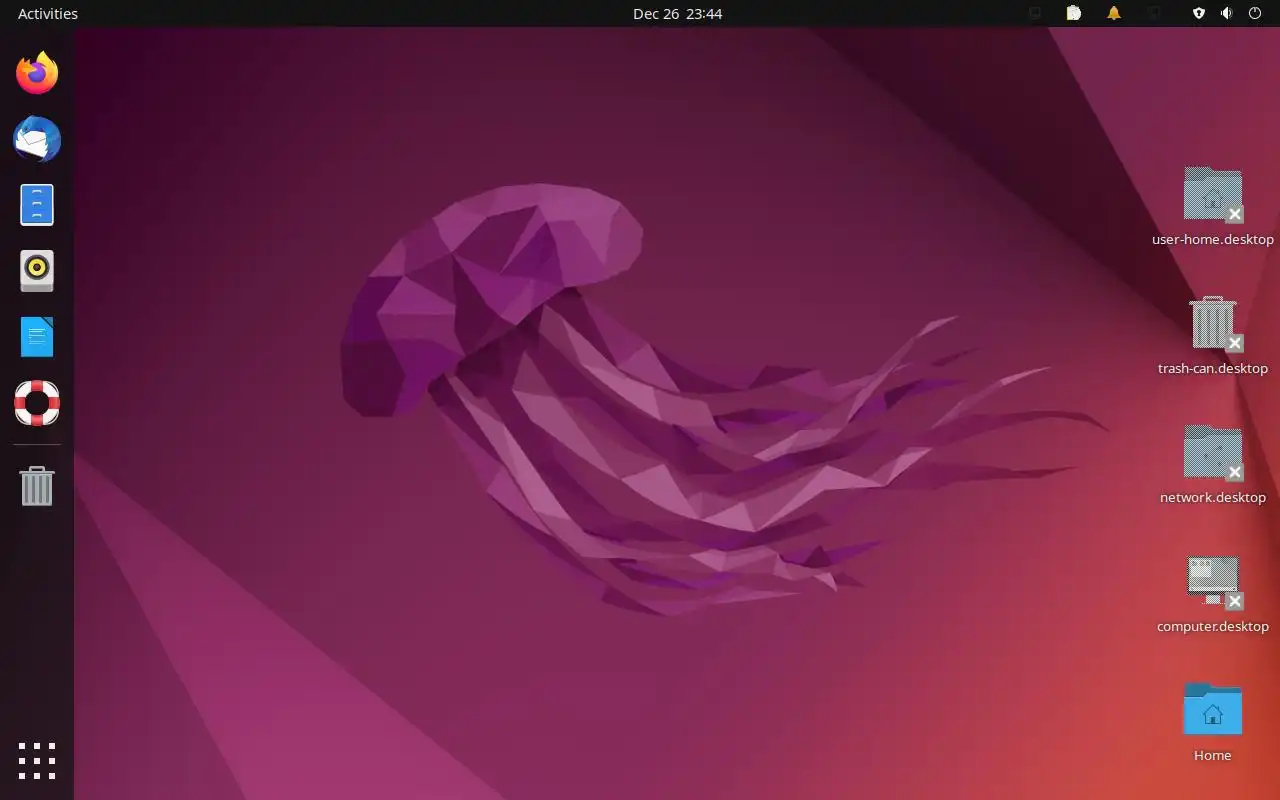Viewport: 1280px width, 800px height.
Task: Open the power system menu icon
Action: pos(1255,13)
